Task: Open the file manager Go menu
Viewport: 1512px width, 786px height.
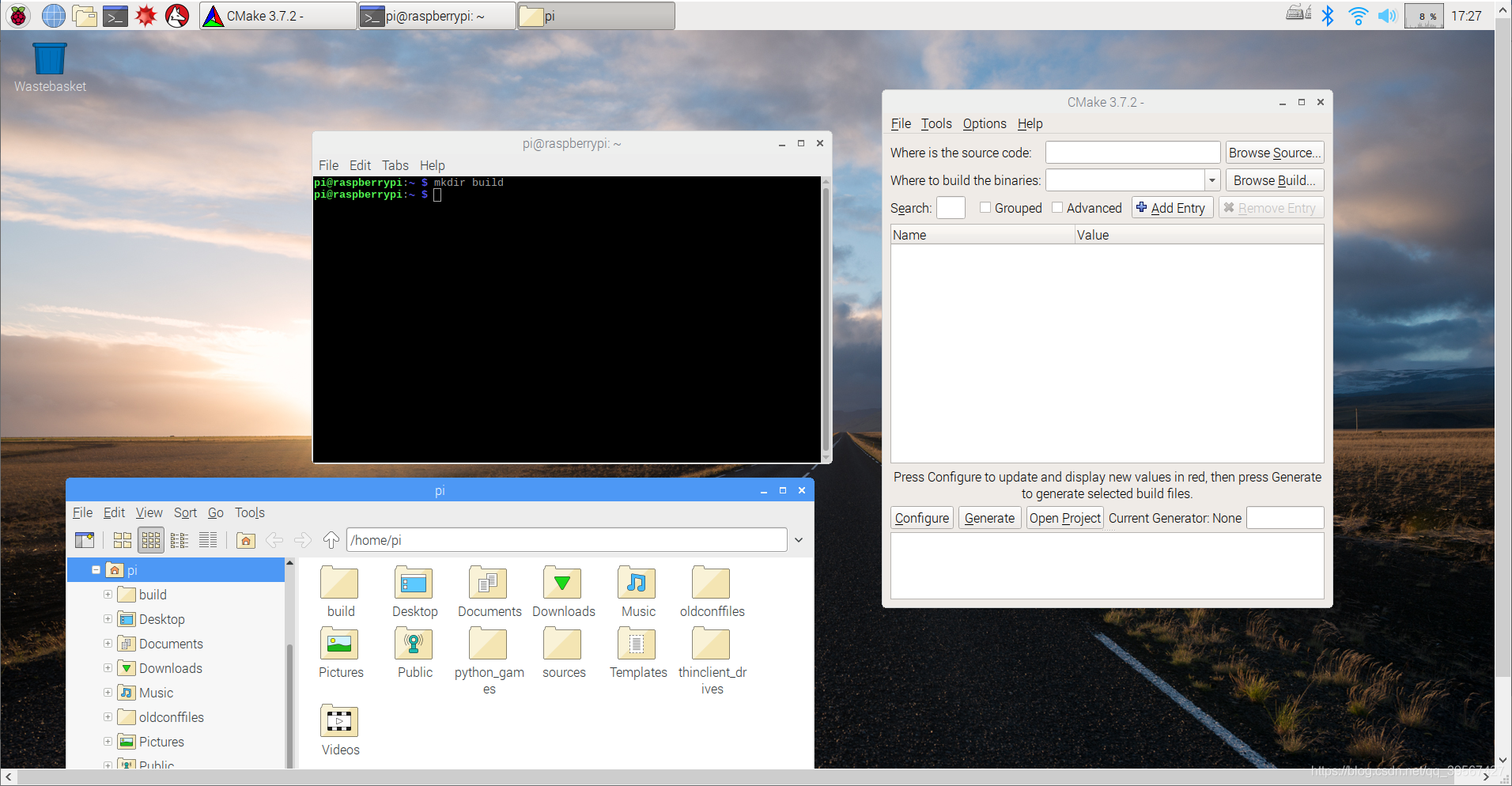Action: tap(216, 512)
